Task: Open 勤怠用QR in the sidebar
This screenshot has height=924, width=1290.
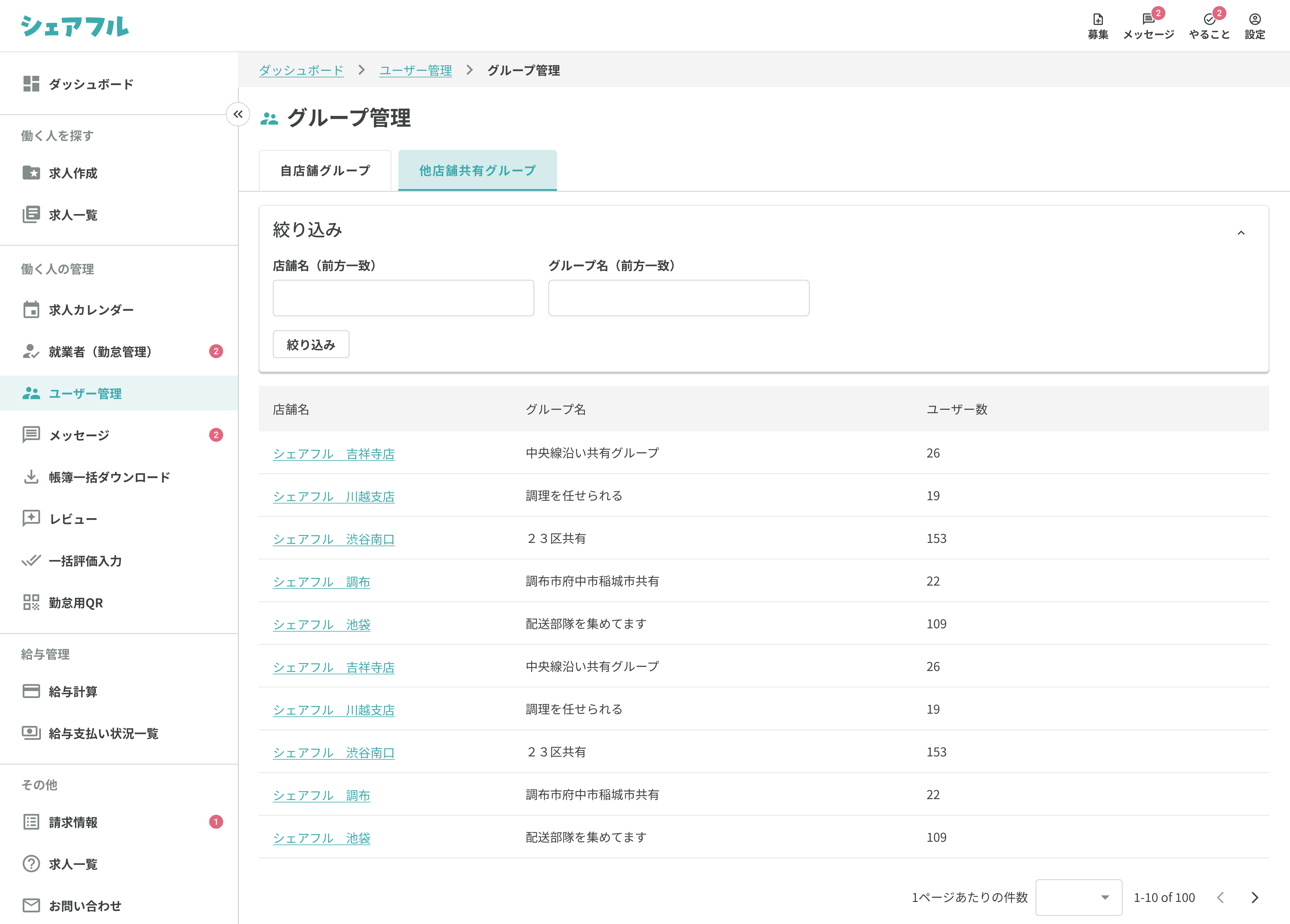Action: coord(119,602)
